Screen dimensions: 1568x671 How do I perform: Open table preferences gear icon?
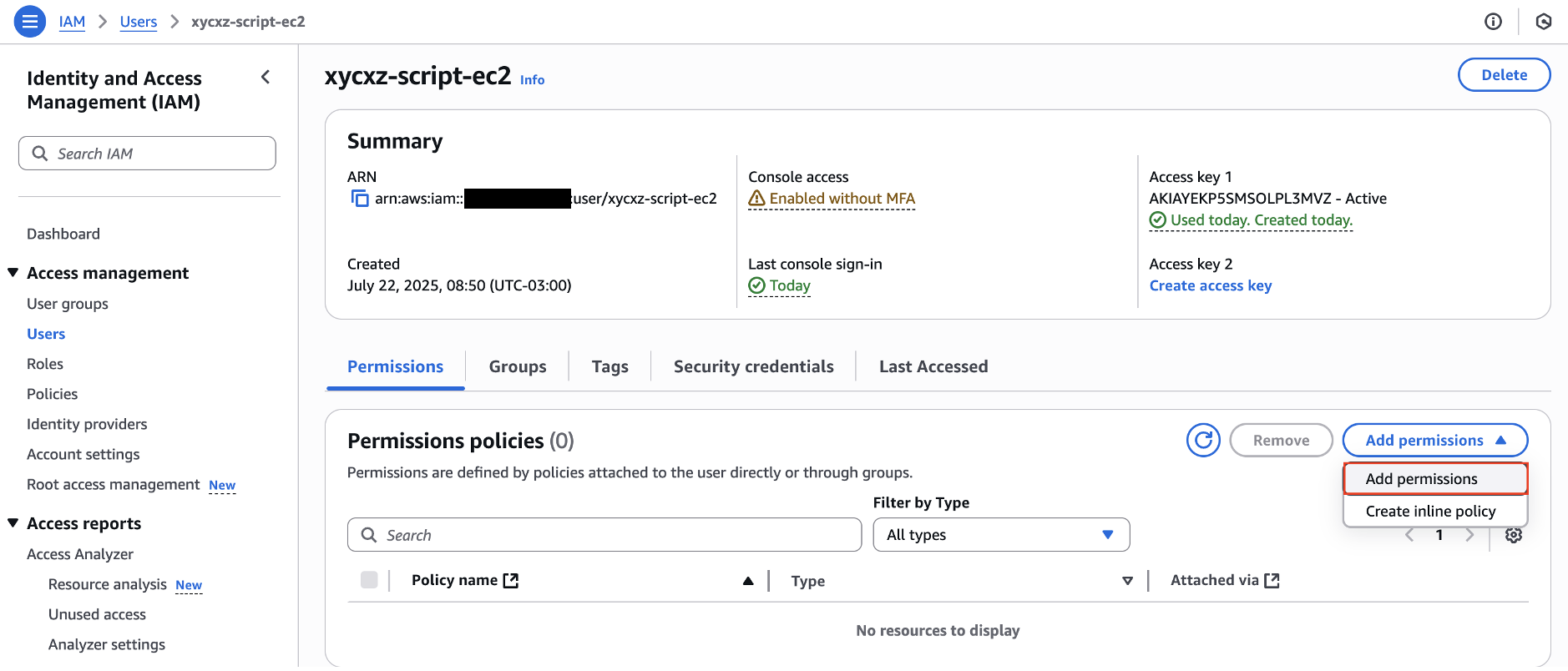click(1513, 535)
